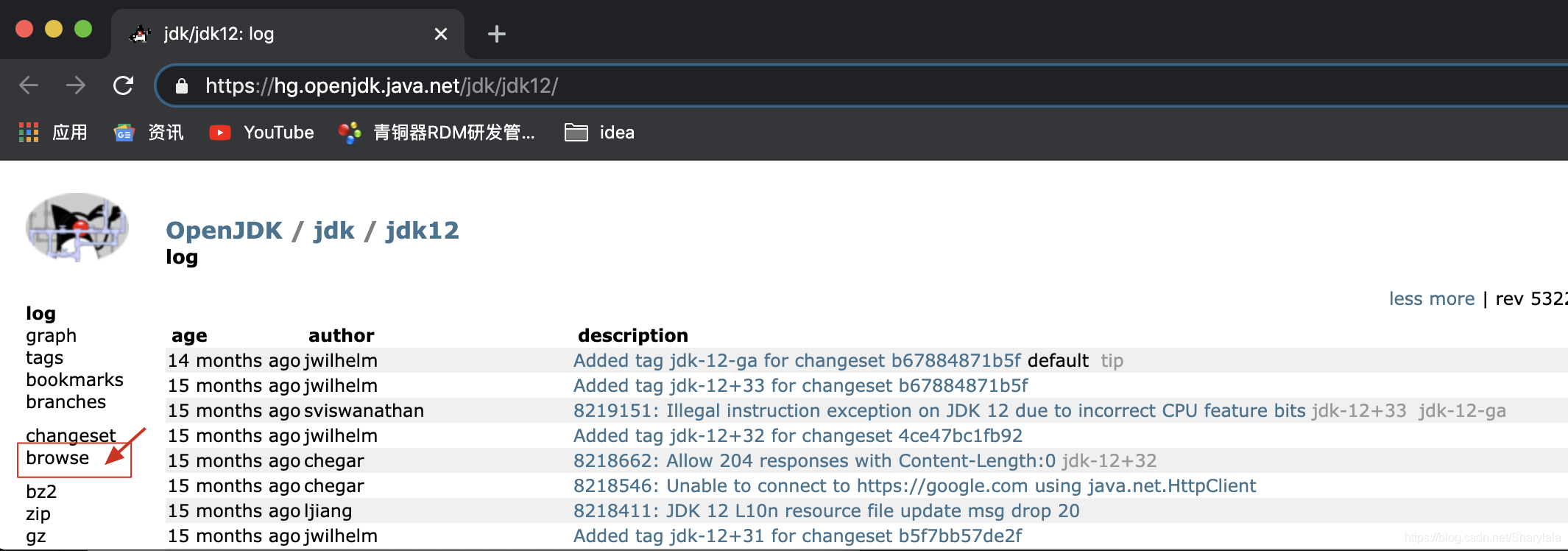Click the 'description' column header
The height and width of the screenshot is (551, 1568).
[x=633, y=336]
